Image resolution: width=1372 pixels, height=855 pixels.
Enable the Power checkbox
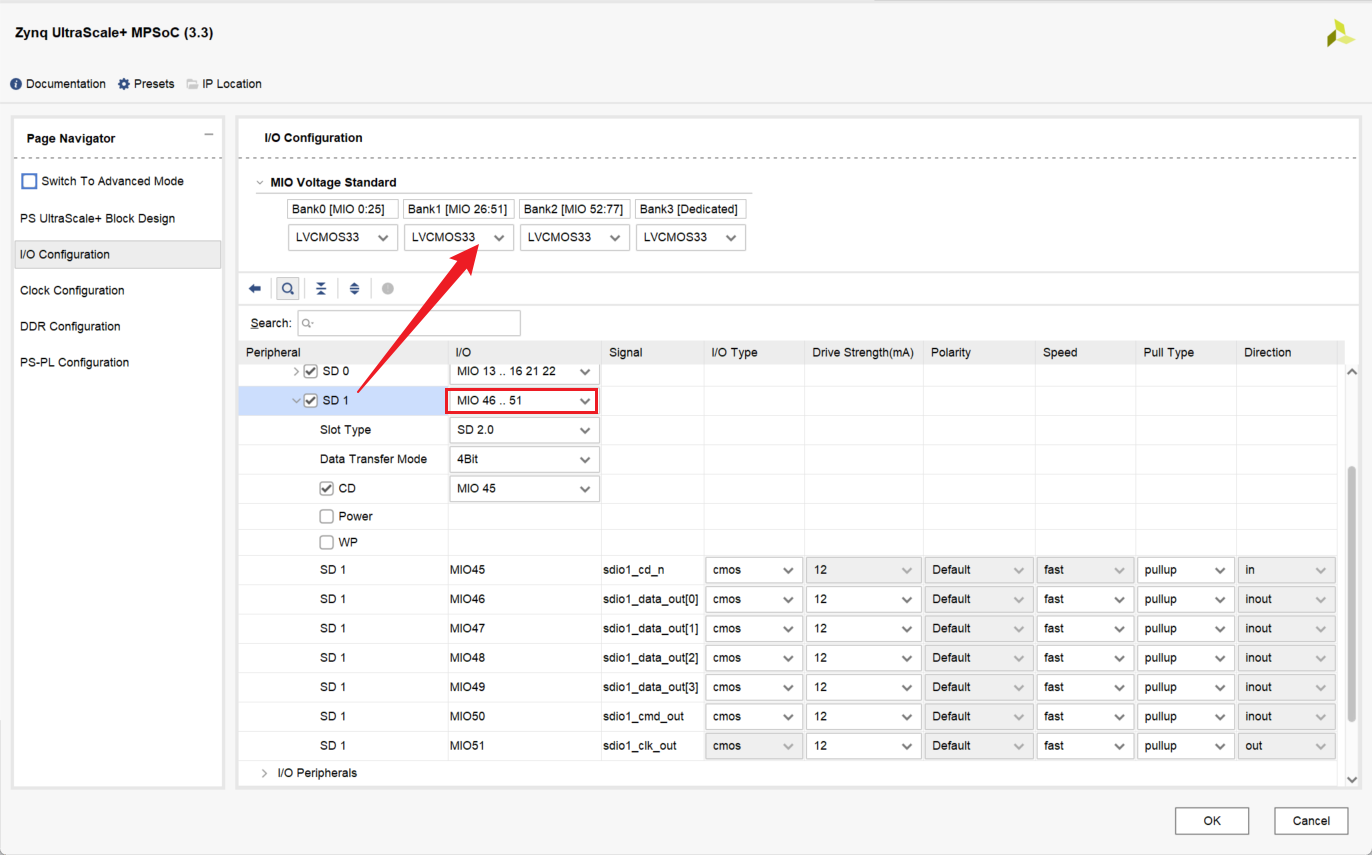click(326, 516)
